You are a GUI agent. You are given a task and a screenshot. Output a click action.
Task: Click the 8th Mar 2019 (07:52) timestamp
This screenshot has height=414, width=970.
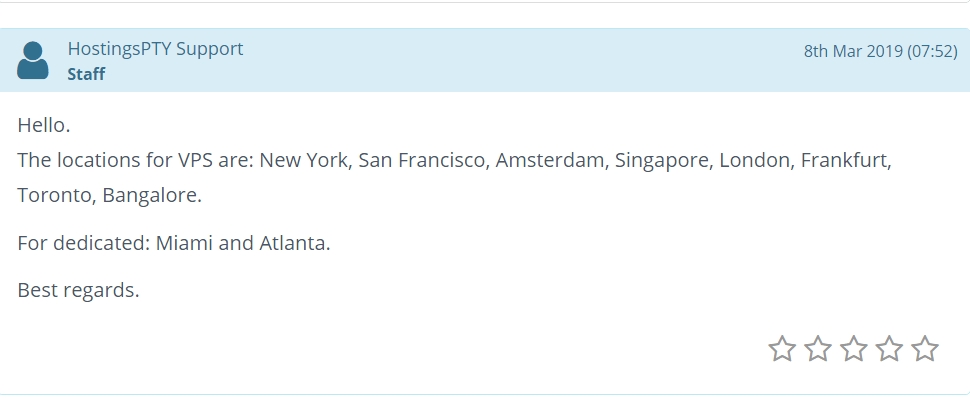pos(880,51)
